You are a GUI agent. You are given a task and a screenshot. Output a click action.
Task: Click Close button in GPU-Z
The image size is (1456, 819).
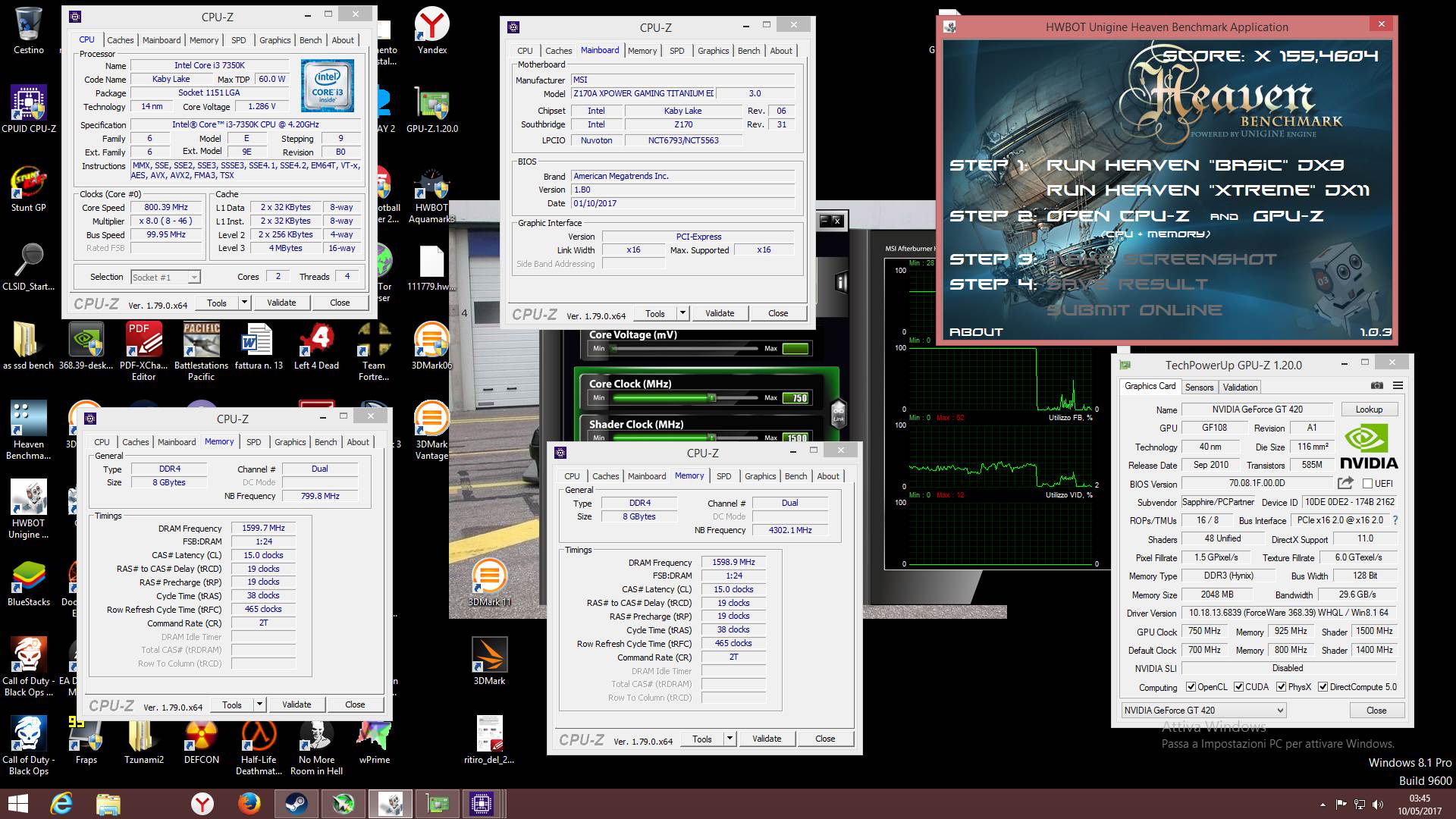click(1376, 711)
